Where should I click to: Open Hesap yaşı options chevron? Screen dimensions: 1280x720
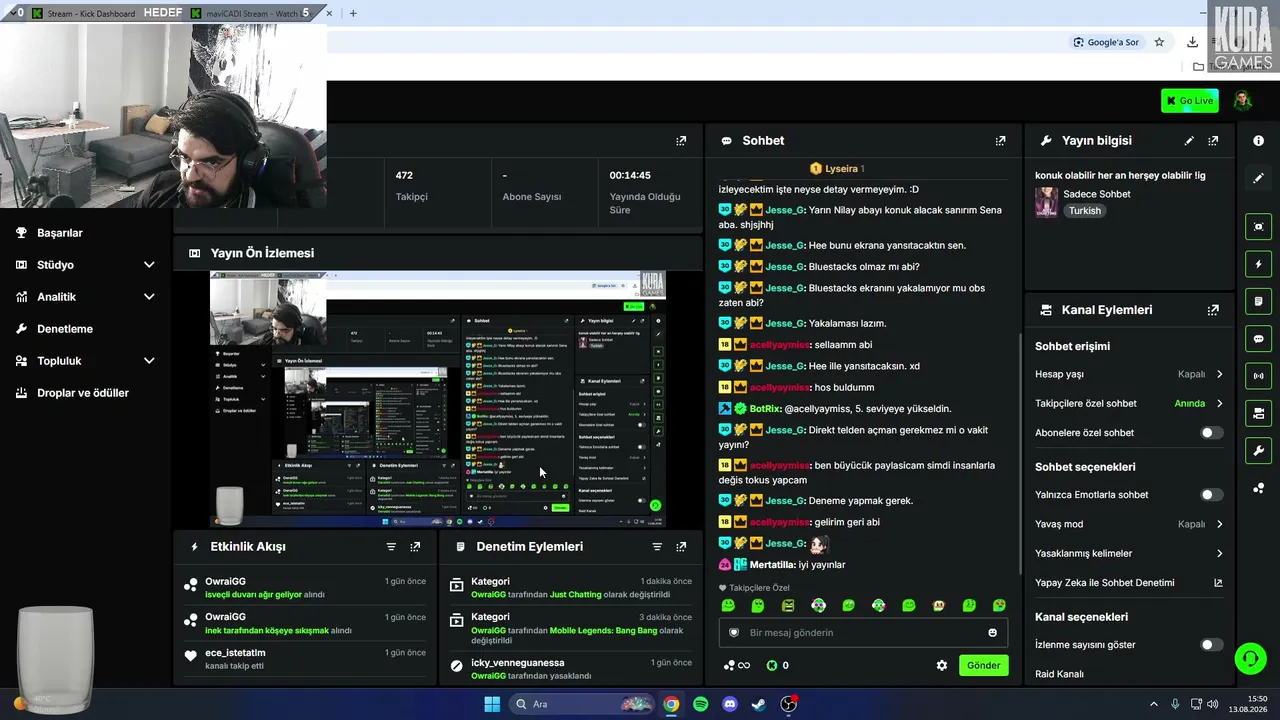pyautogui.click(x=1219, y=374)
